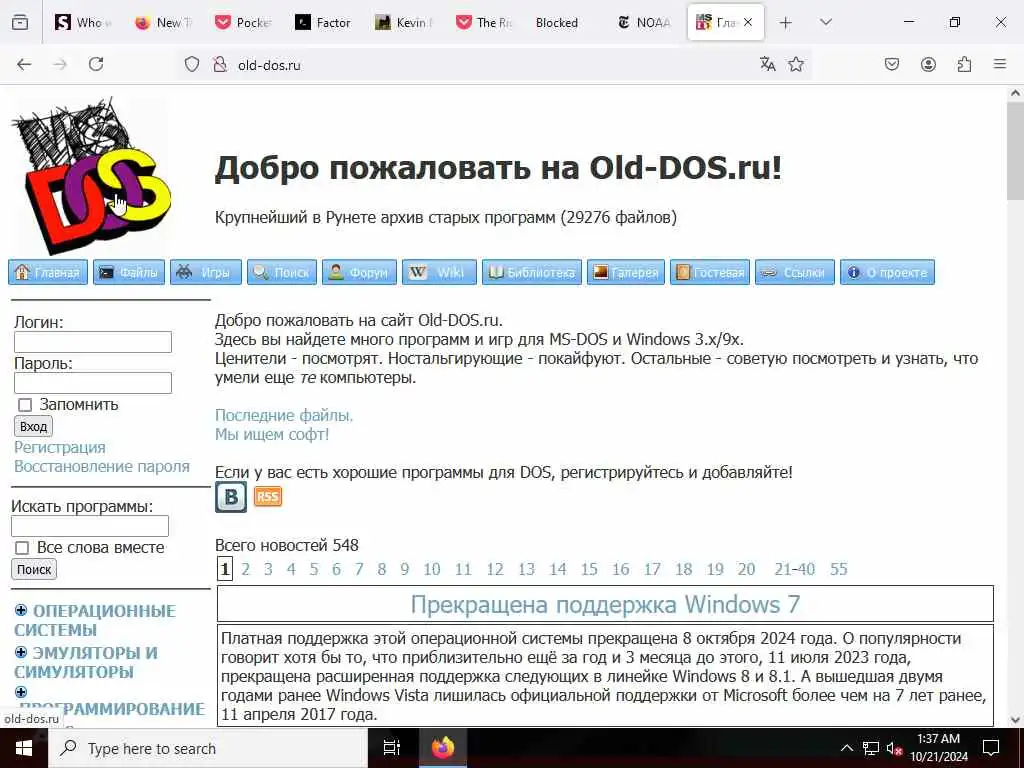Click the Windows taskbar search box
1024x768 pixels.
point(208,748)
